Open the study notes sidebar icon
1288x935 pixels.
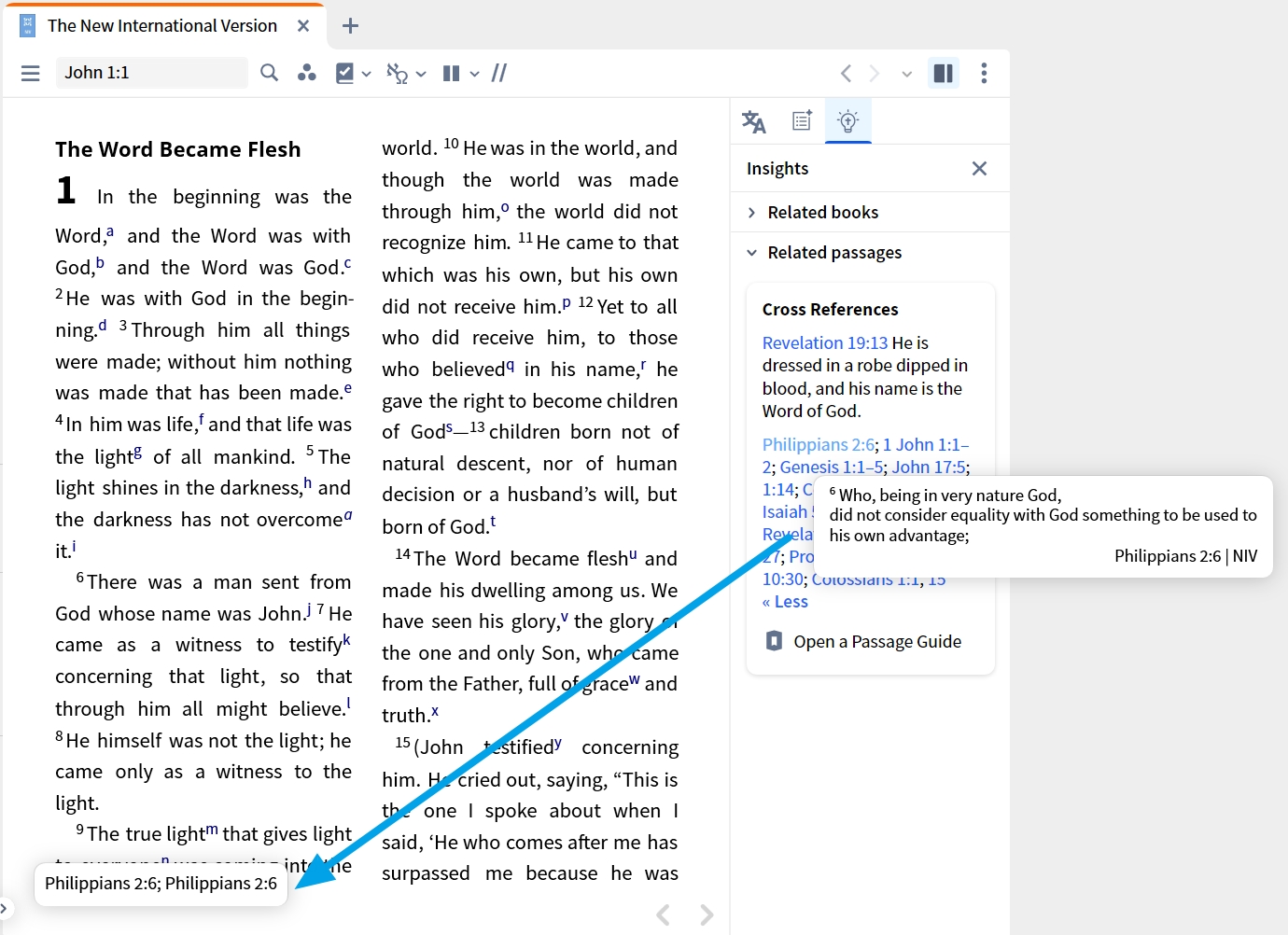(801, 120)
